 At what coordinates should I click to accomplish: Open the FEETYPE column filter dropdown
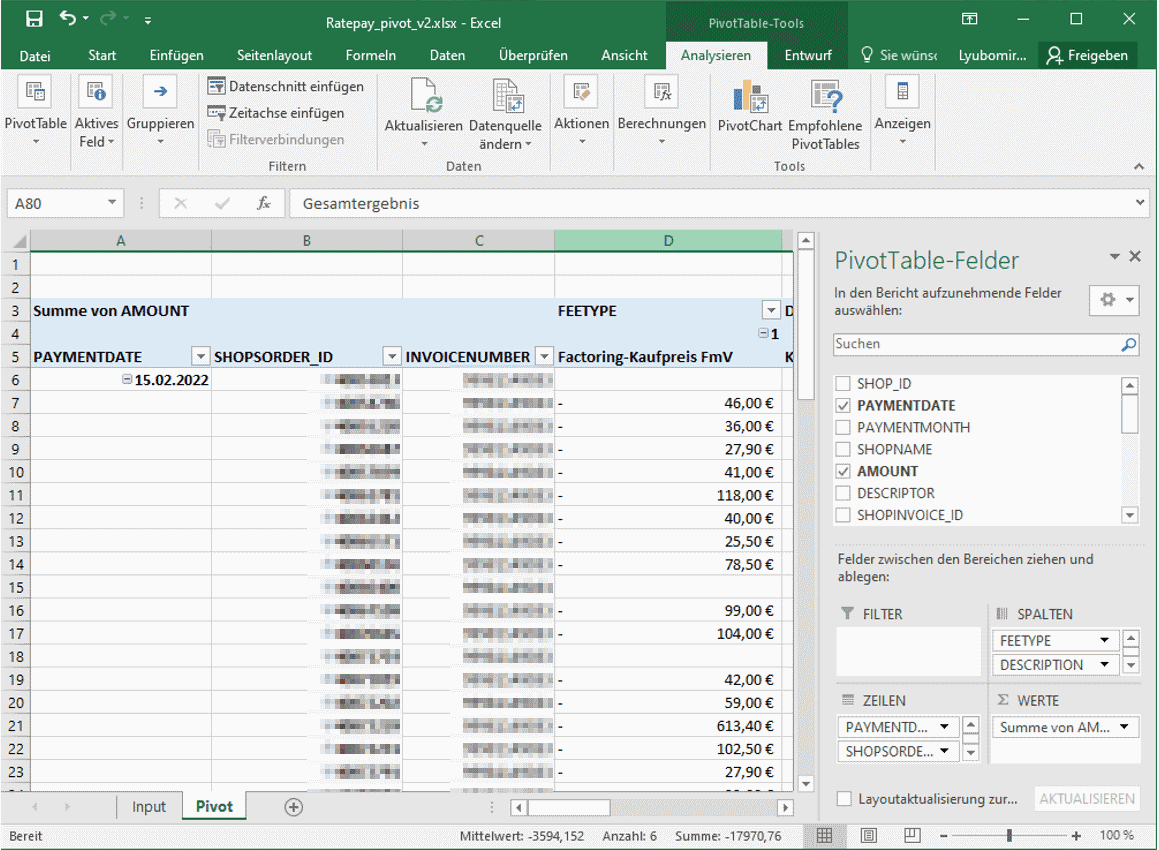point(771,311)
